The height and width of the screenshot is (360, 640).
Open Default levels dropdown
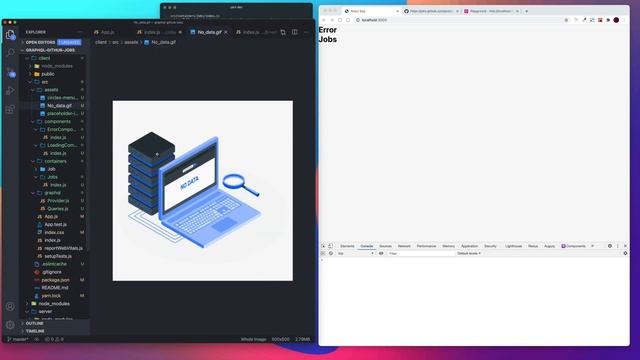point(469,253)
